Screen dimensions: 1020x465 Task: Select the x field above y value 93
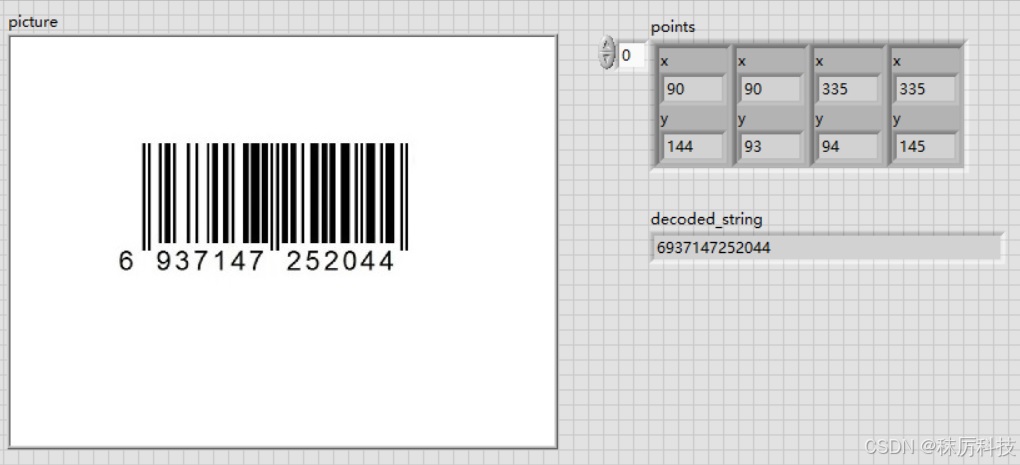(770, 89)
